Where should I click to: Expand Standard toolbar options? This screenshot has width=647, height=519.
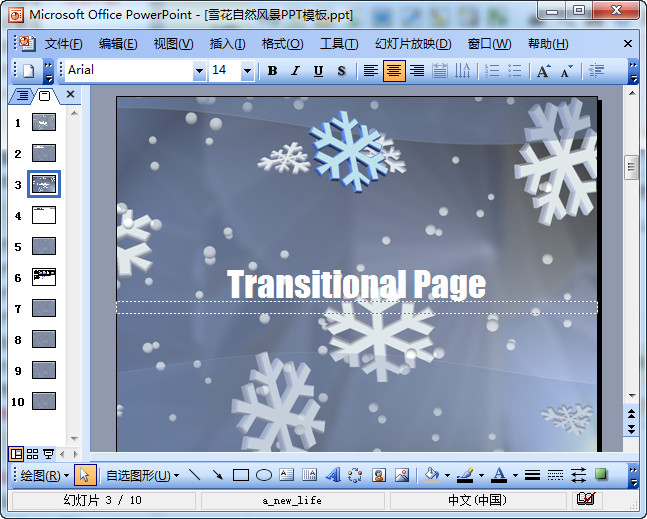click(48, 71)
